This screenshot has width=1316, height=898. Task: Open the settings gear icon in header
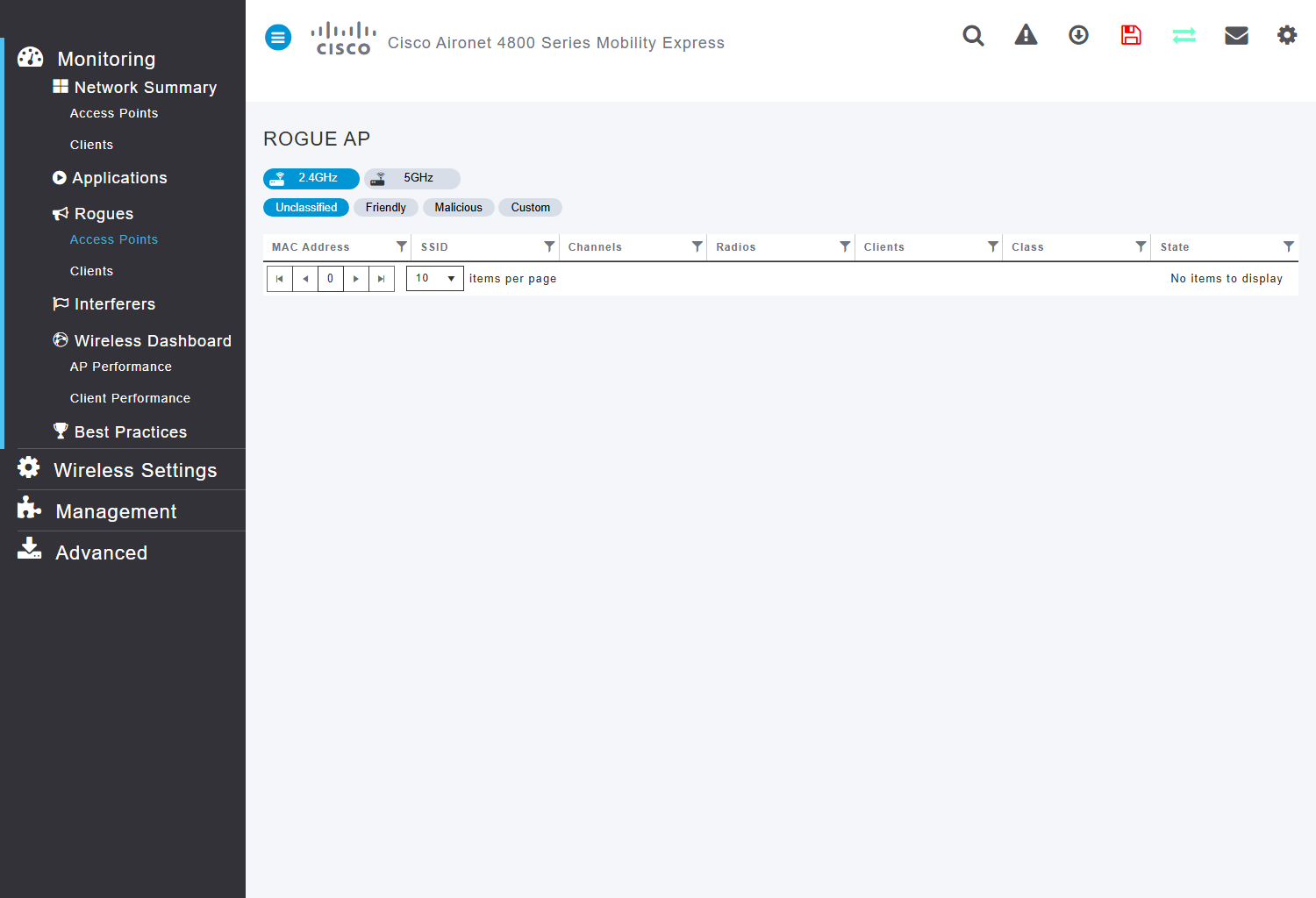pos(1287,35)
